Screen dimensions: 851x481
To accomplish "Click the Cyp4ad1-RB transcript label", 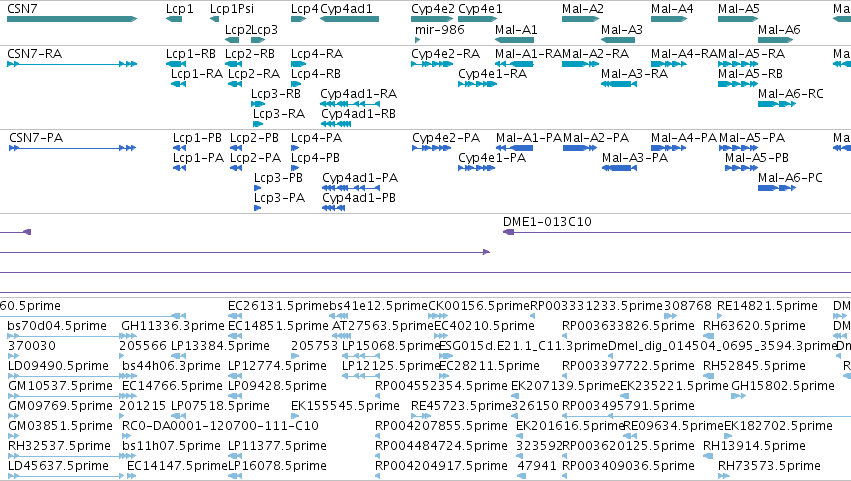I will point(358,114).
